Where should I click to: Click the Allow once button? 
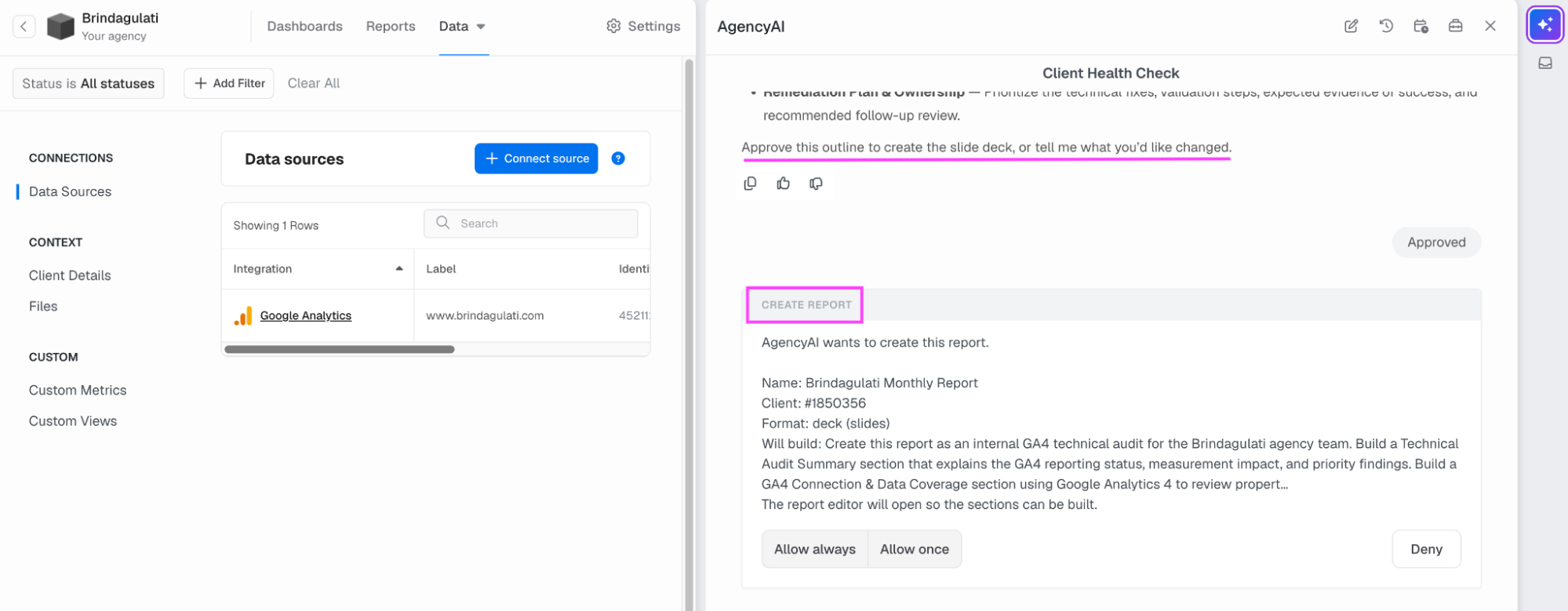(915, 549)
